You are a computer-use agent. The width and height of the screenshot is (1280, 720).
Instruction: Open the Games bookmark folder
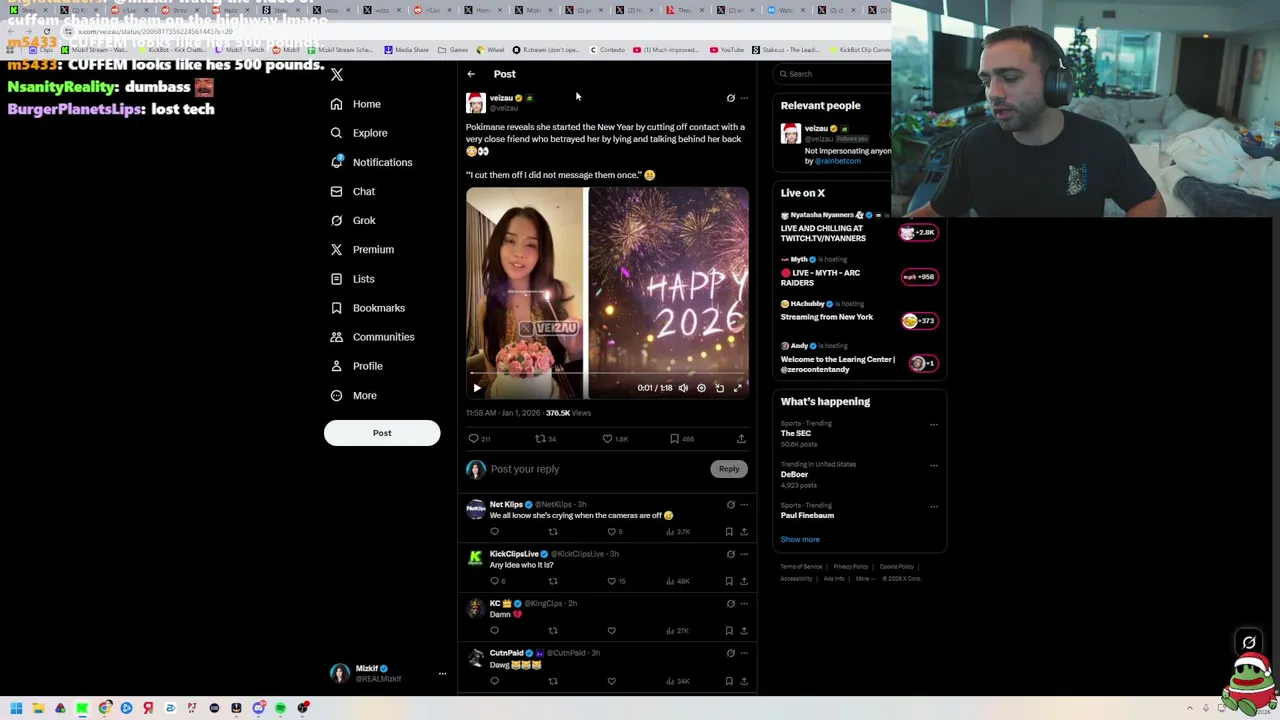(x=453, y=50)
